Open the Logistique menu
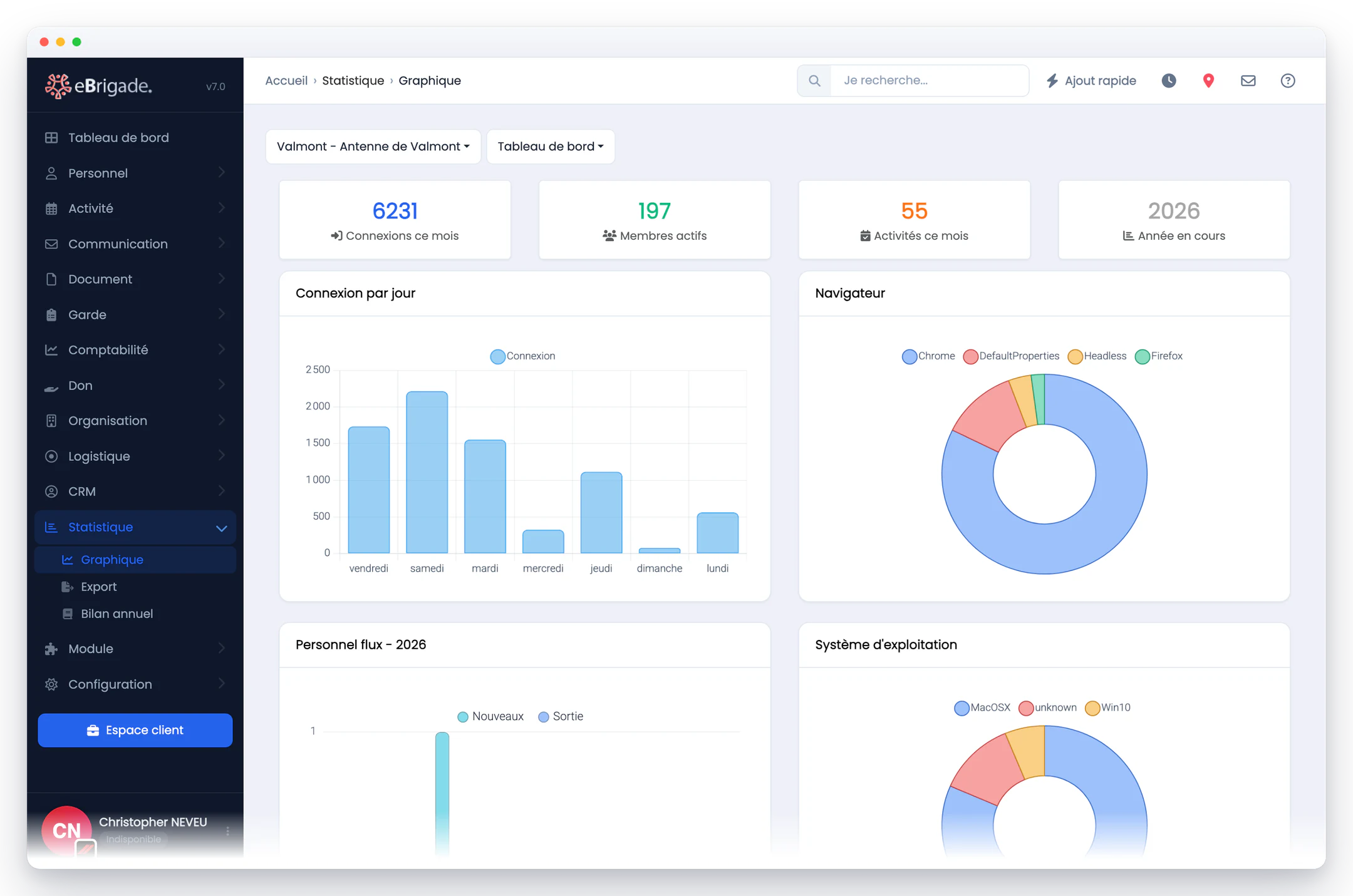This screenshot has width=1353, height=896. tap(135, 456)
